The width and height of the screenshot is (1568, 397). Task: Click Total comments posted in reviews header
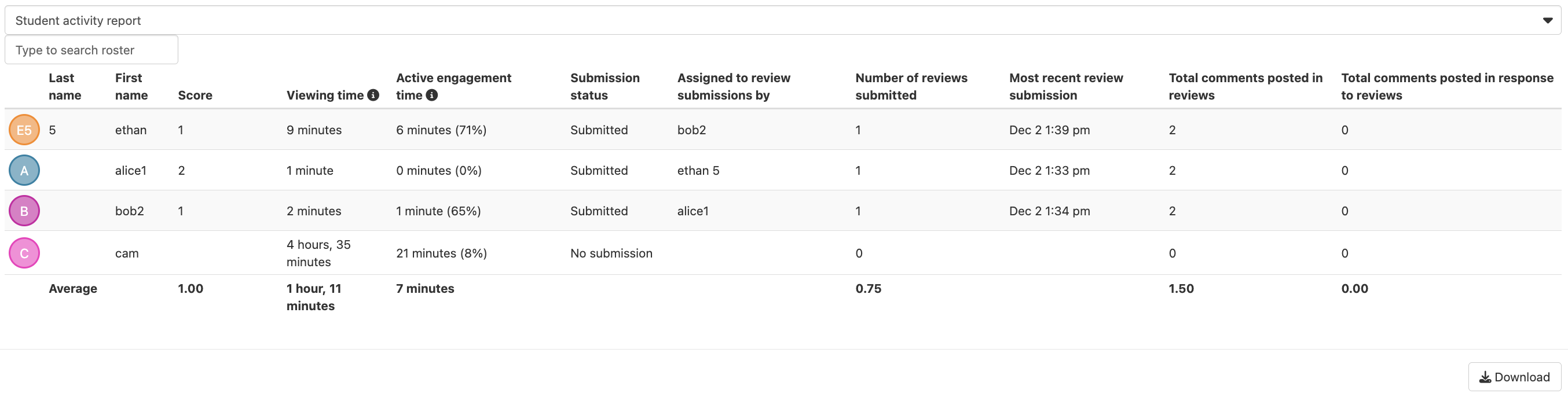coord(1245,86)
